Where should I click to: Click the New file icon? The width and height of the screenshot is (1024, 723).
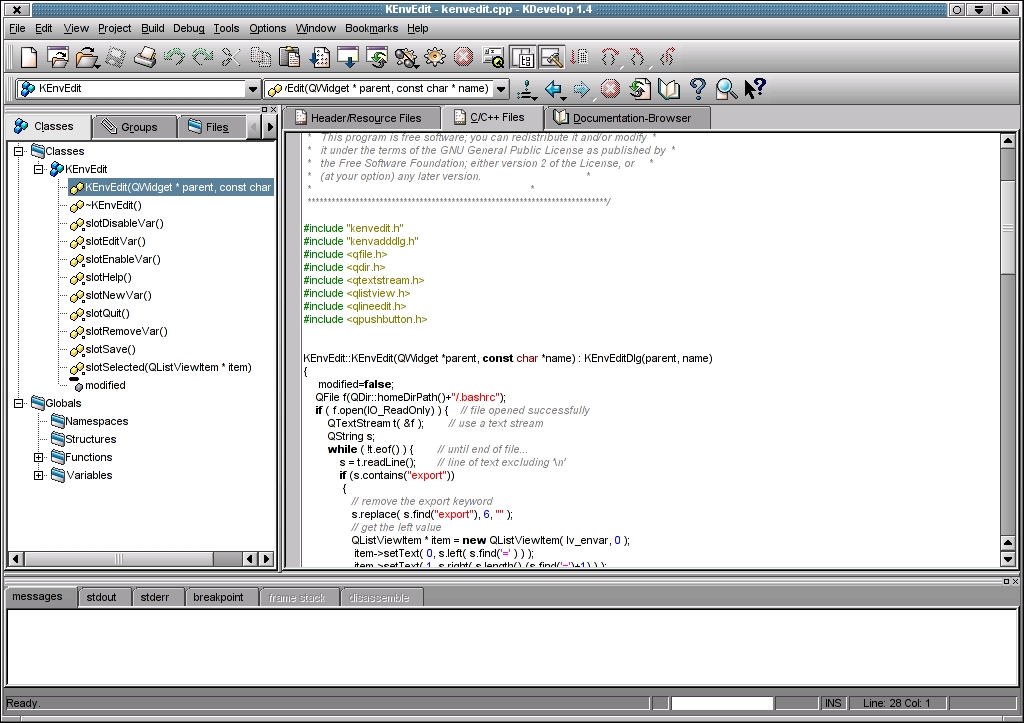point(29,57)
